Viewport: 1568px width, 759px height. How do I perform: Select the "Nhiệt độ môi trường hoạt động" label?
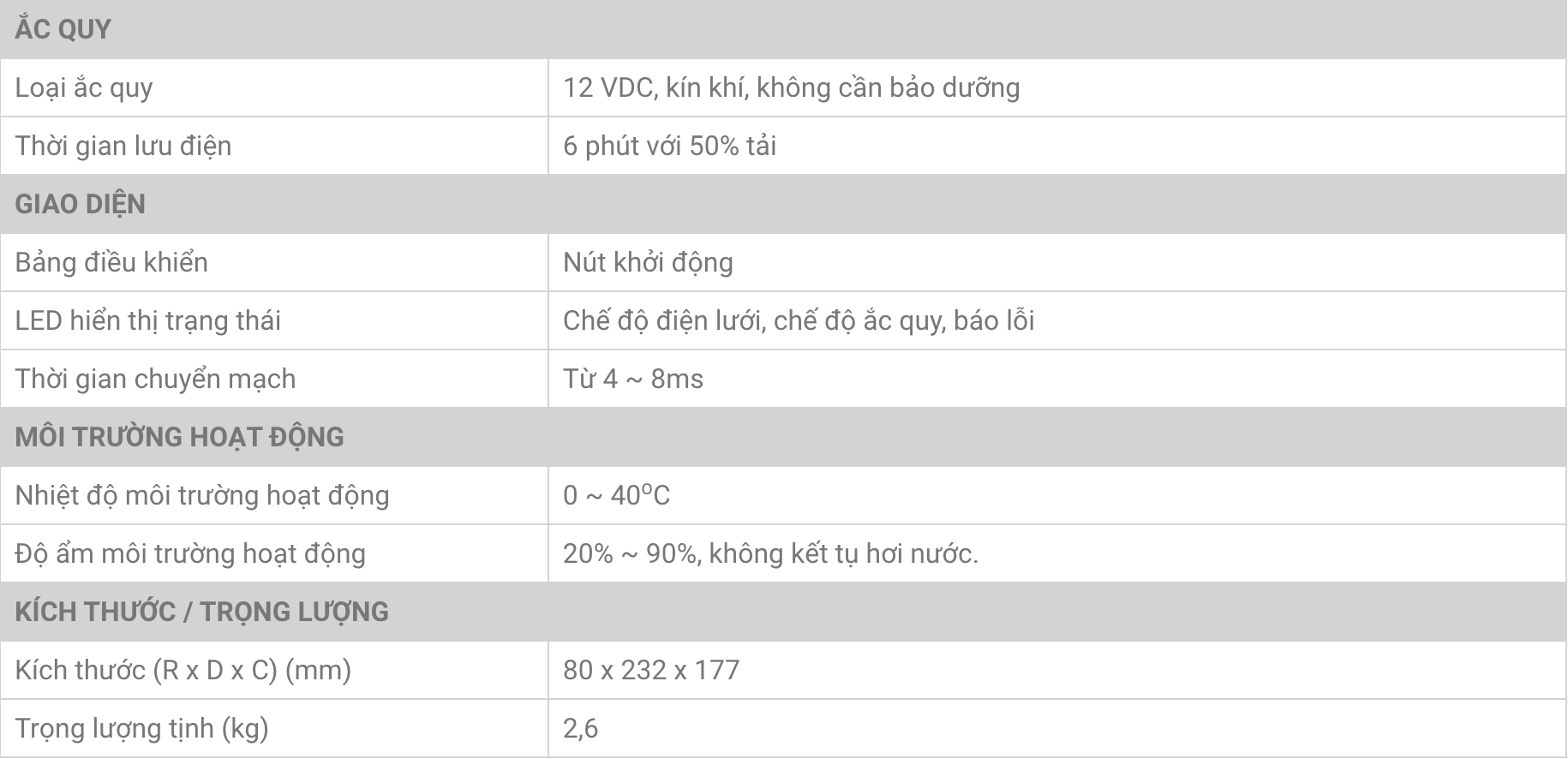click(x=202, y=495)
